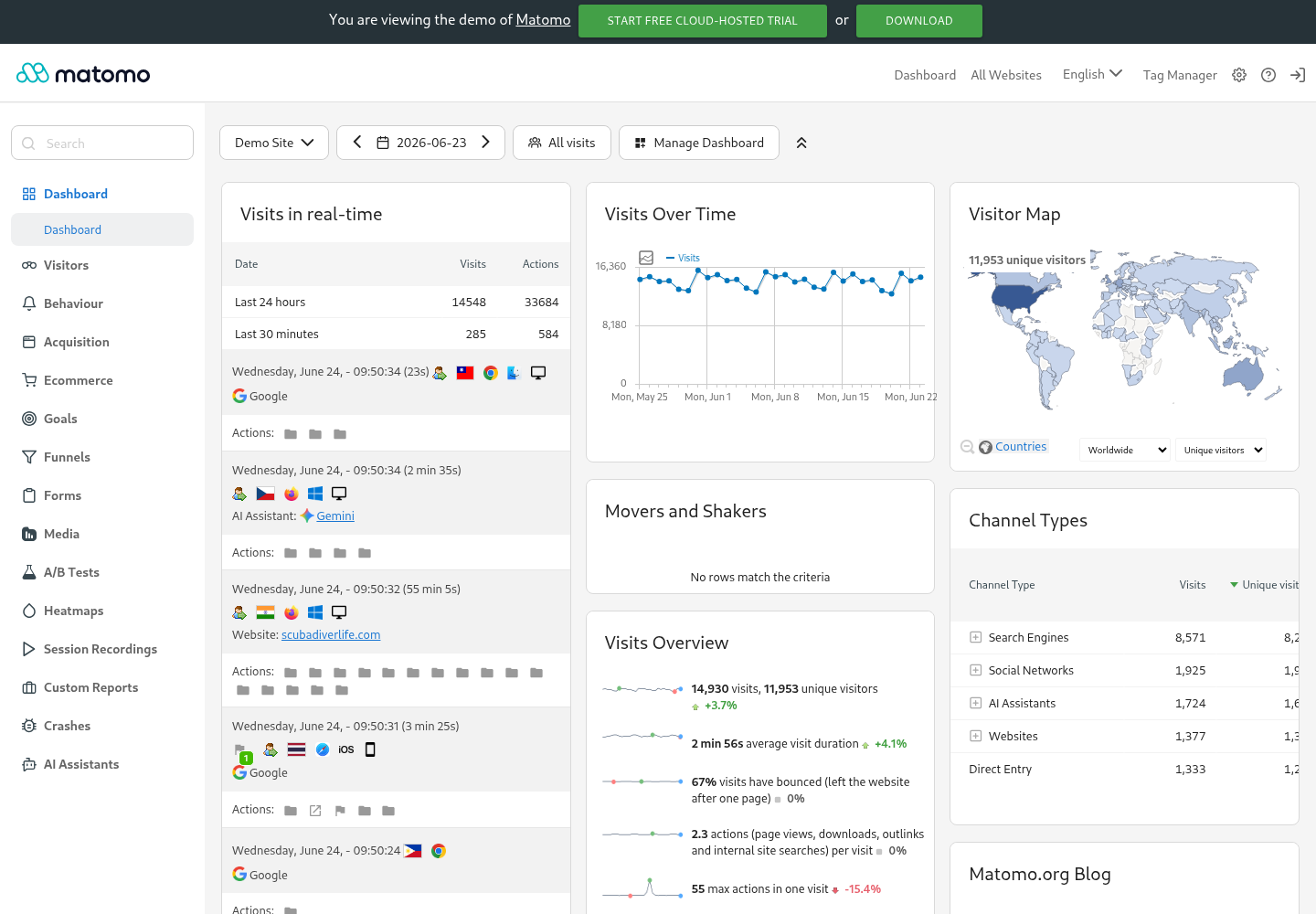Click the visitor profile icon in 09:50:32 visit

[x=239, y=612]
